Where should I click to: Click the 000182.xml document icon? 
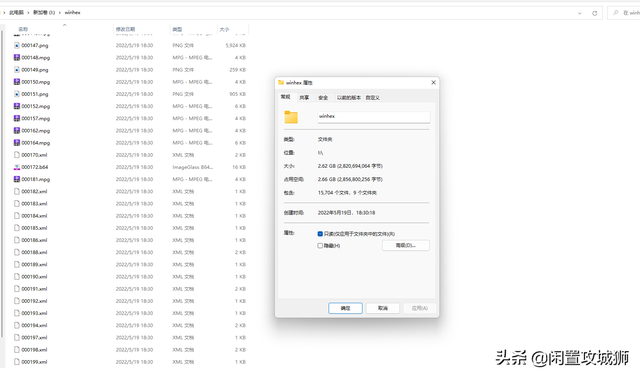pyautogui.click(x=17, y=191)
